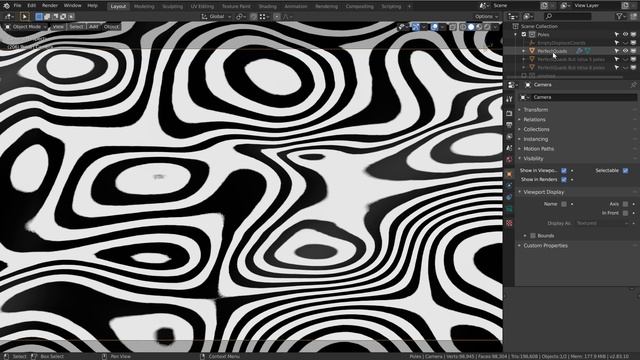
Task: Open the File menu
Action: click(x=17, y=6)
